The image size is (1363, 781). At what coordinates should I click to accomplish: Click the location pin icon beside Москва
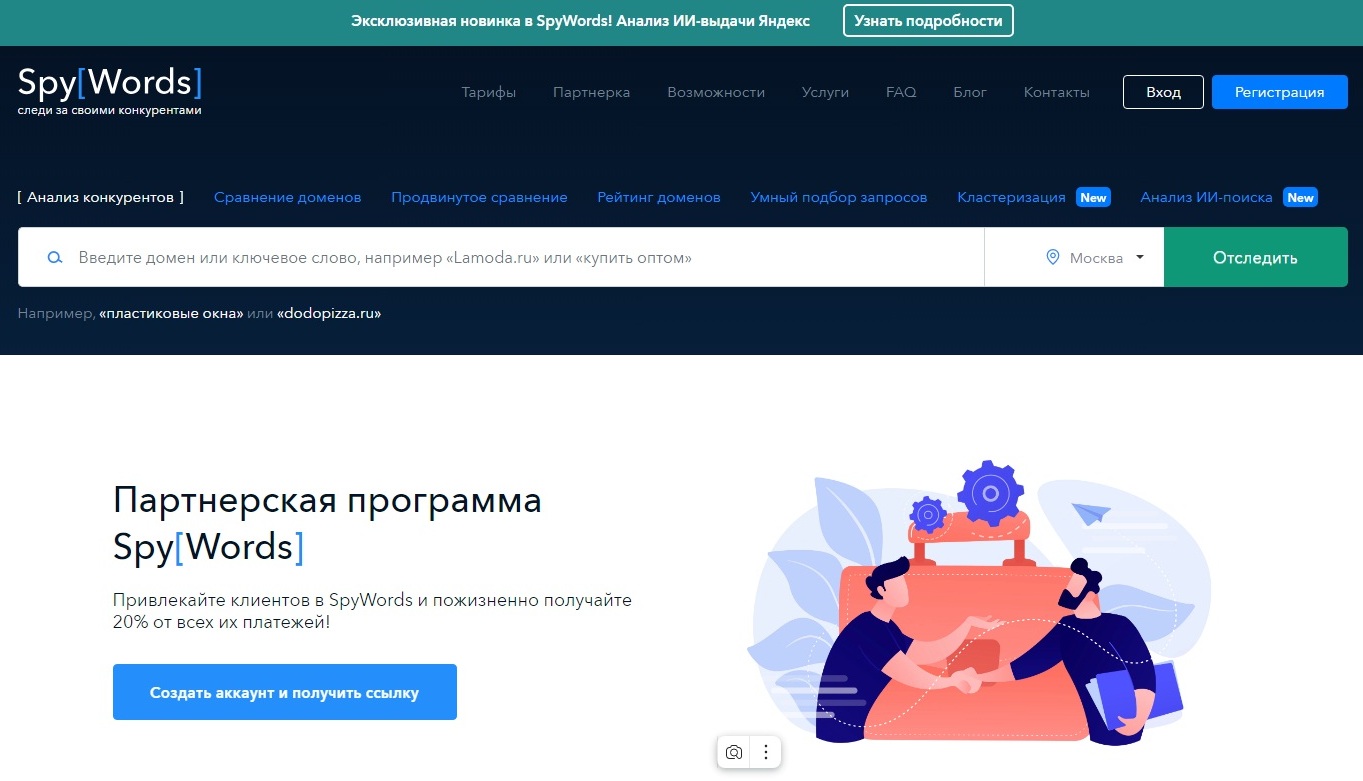click(1052, 257)
